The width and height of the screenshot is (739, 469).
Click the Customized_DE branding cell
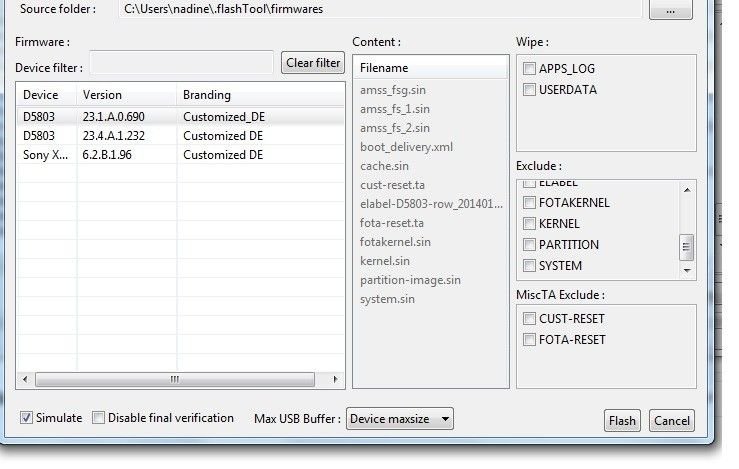coord(224,117)
